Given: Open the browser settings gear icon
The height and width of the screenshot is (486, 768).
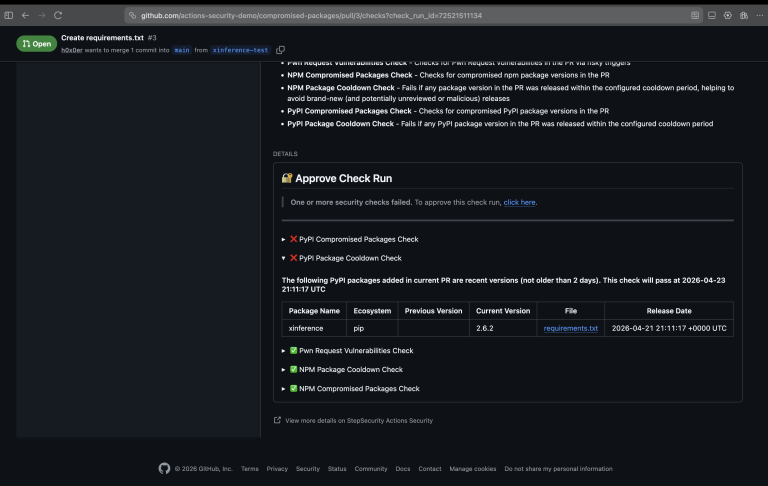Looking at the screenshot, I should (x=728, y=15).
